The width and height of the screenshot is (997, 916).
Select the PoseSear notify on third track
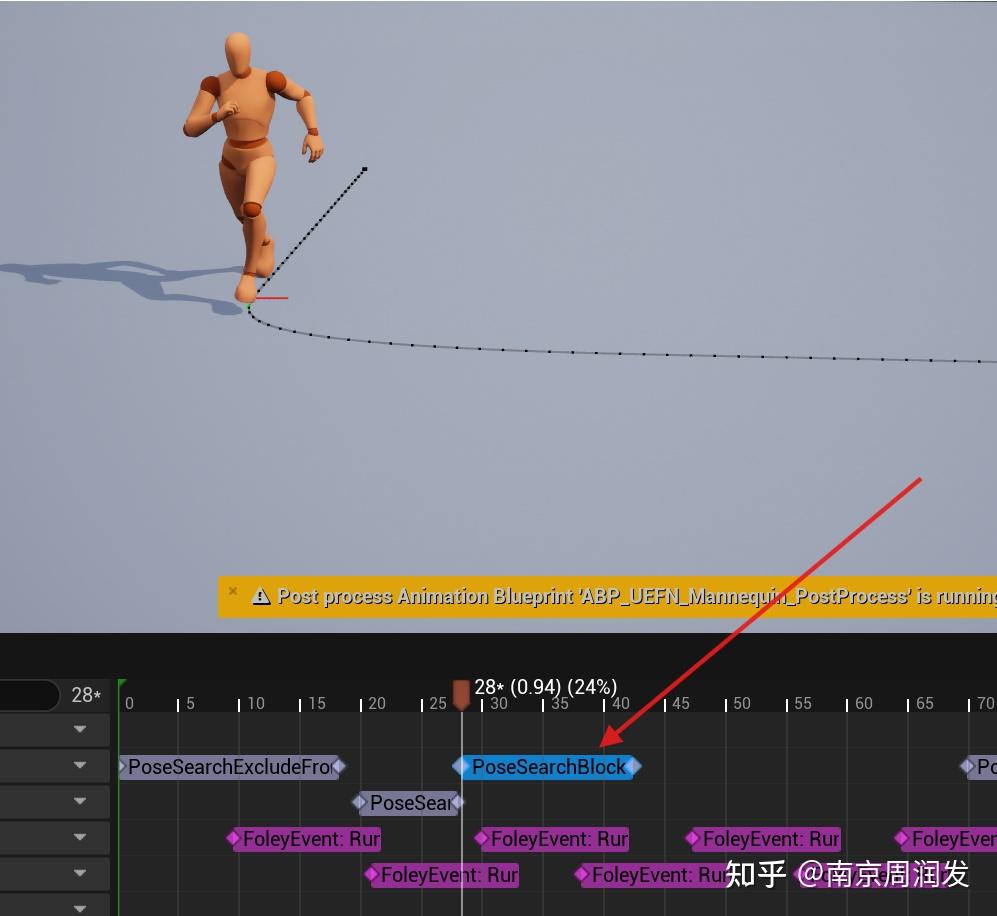409,803
